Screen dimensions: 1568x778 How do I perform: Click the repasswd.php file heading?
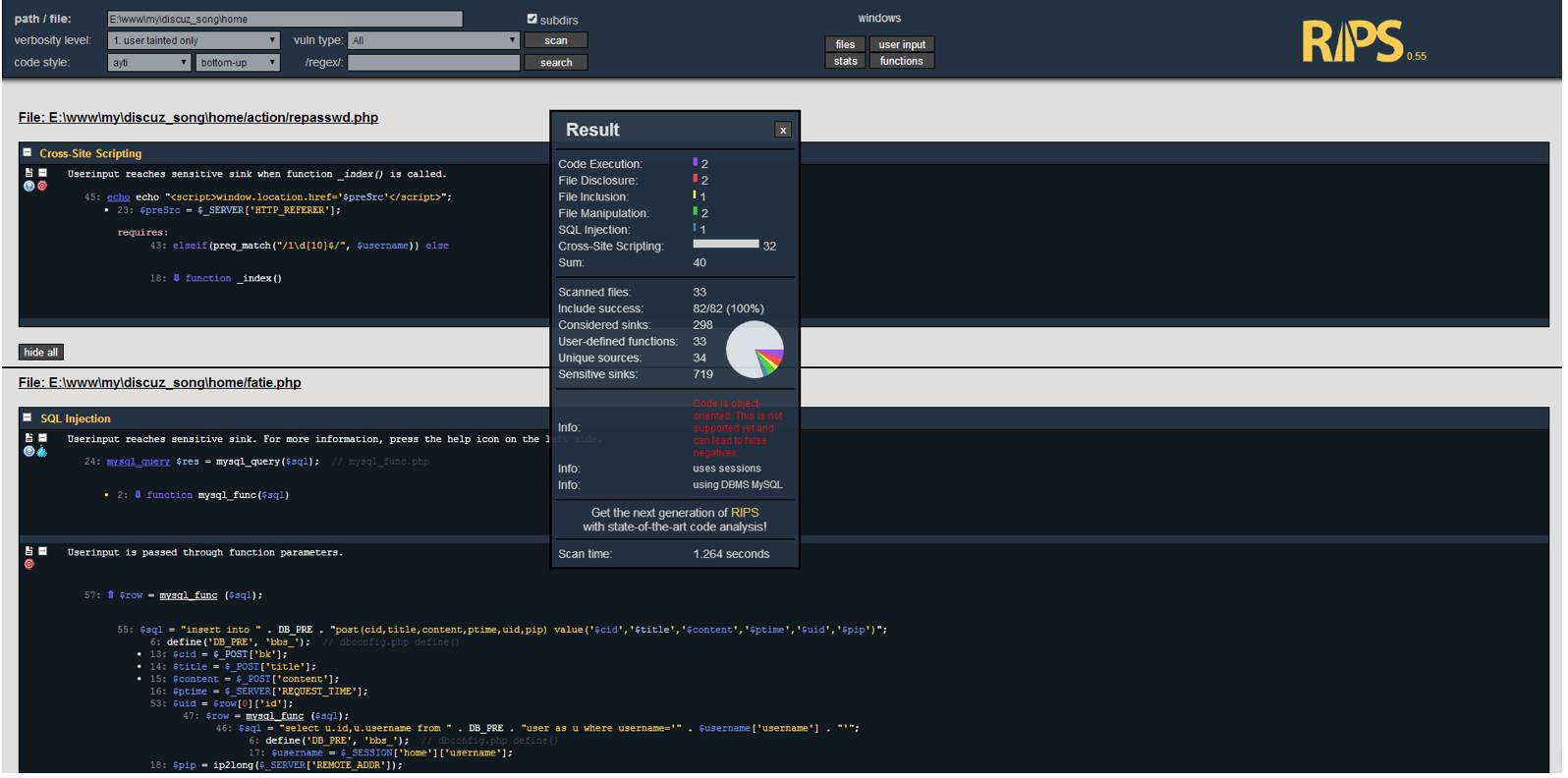198,117
